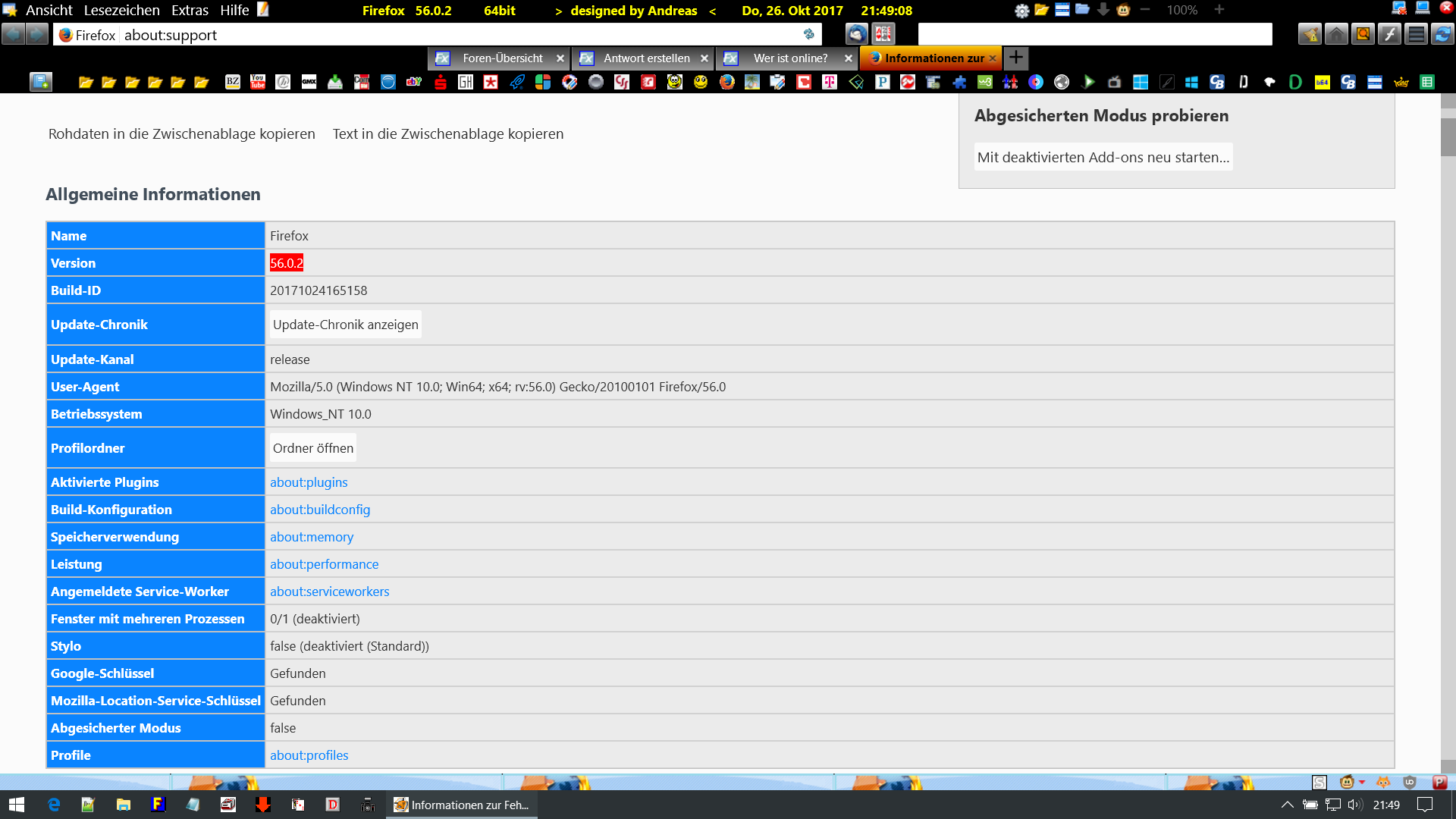Click the Thunderbird mail toolbar icon
This screenshot has width=1456, height=819.
pos(856,34)
